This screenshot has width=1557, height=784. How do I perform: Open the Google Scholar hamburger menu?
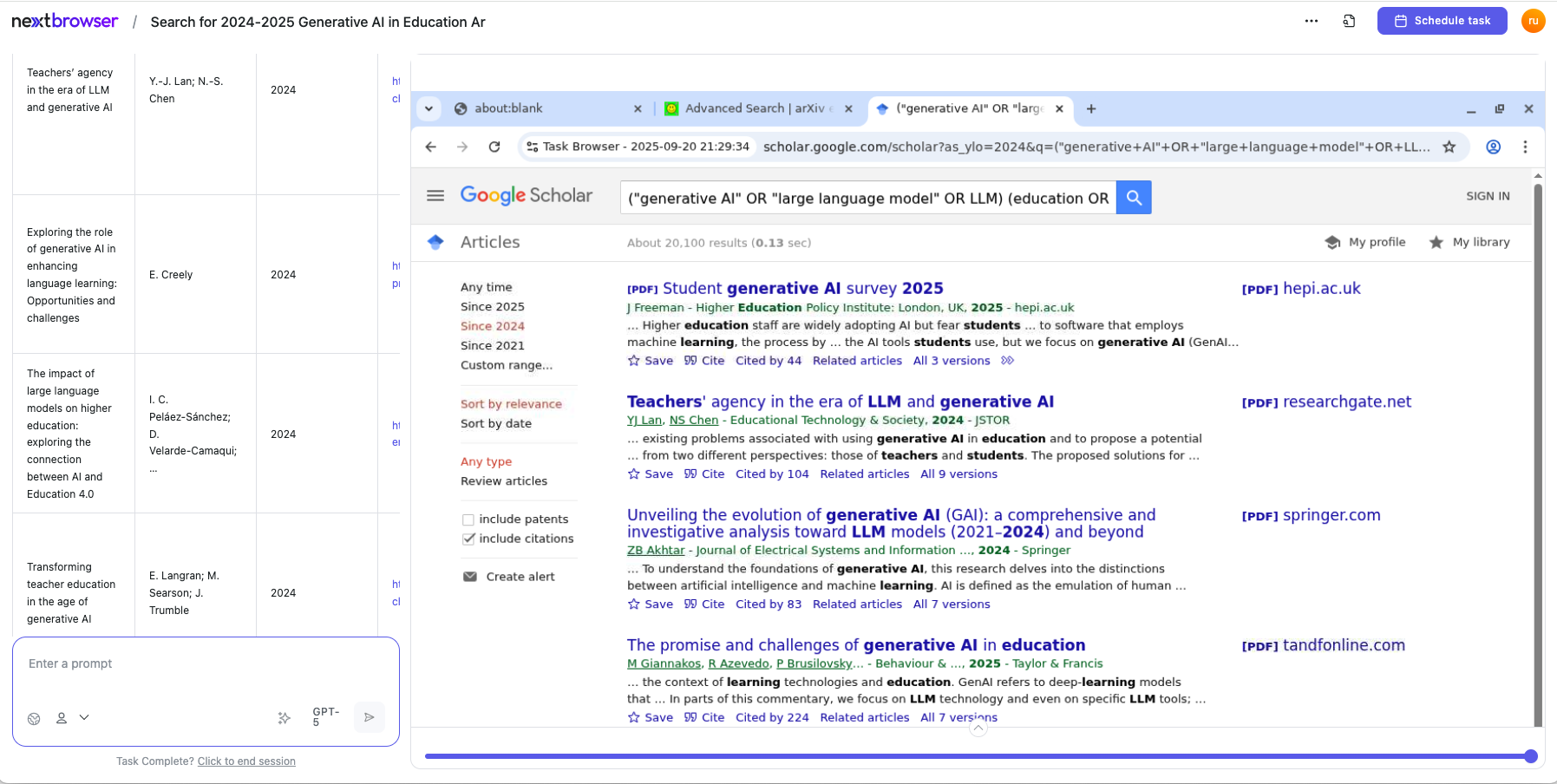point(435,196)
